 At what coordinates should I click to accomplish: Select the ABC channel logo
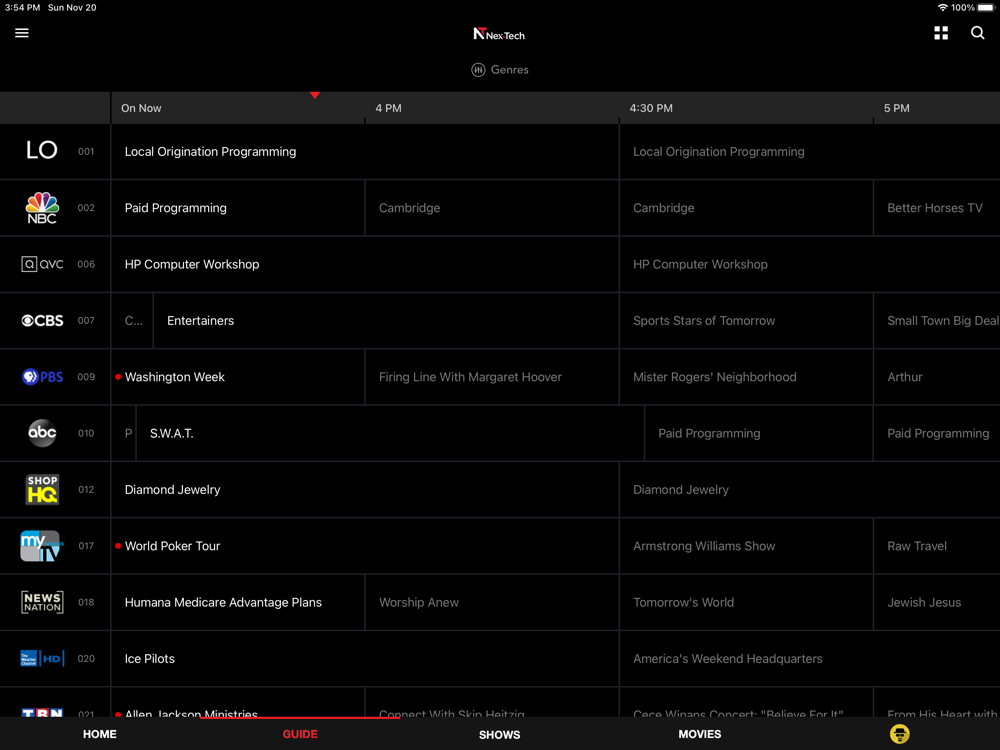tap(42, 433)
